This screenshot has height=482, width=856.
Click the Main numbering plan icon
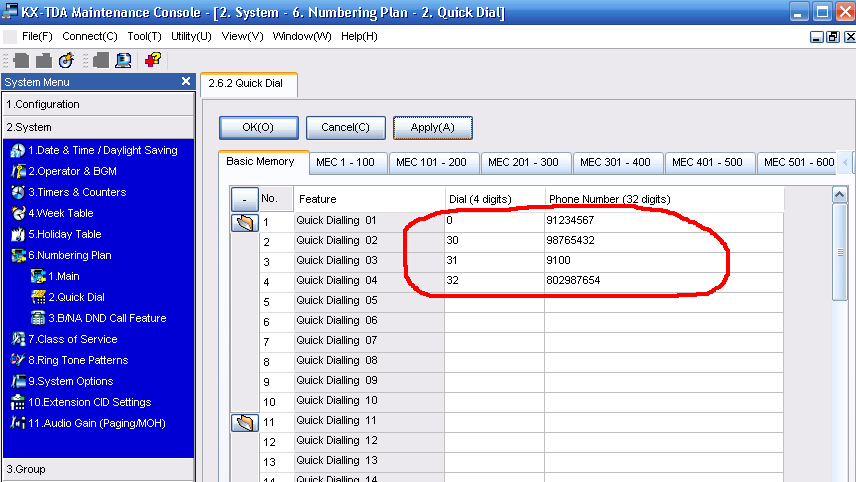tap(38, 276)
